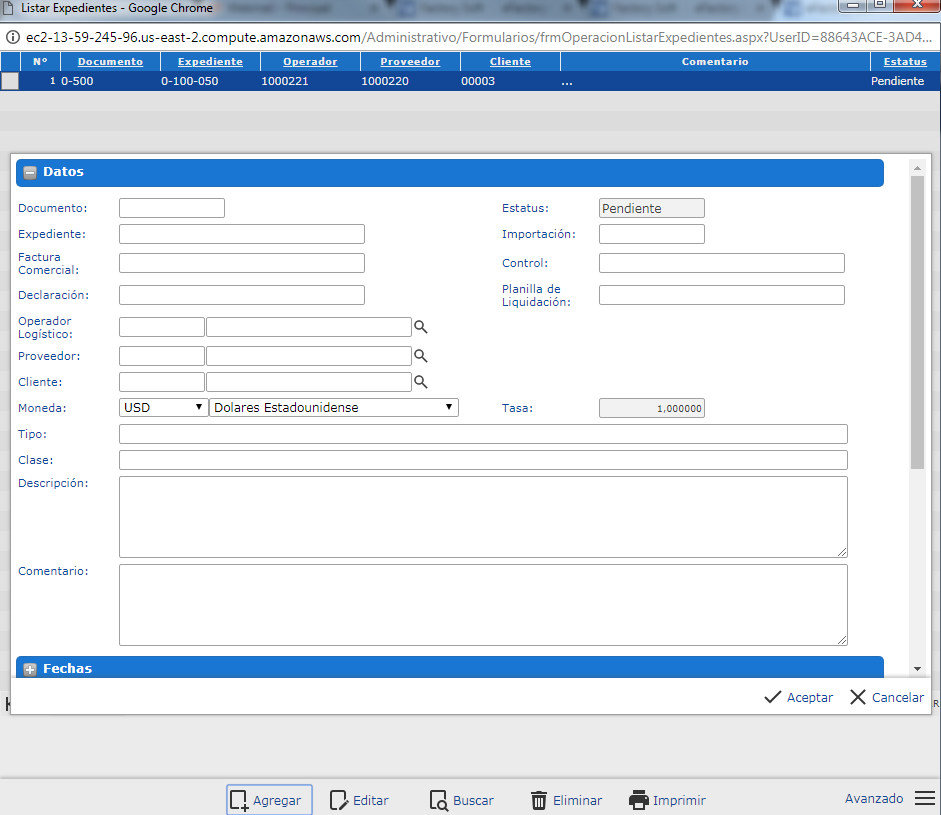Focus the Operador Logístico name field
Screen dimensions: 941x815
point(309,327)
